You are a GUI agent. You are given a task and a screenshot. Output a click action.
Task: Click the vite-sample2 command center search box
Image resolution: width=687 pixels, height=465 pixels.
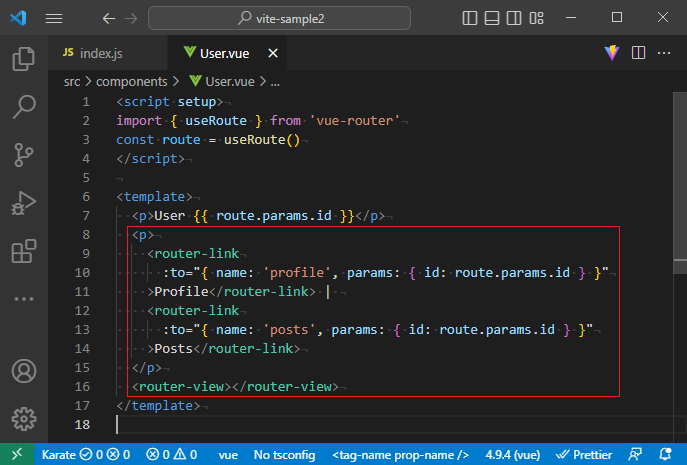[x=280, y=18]
